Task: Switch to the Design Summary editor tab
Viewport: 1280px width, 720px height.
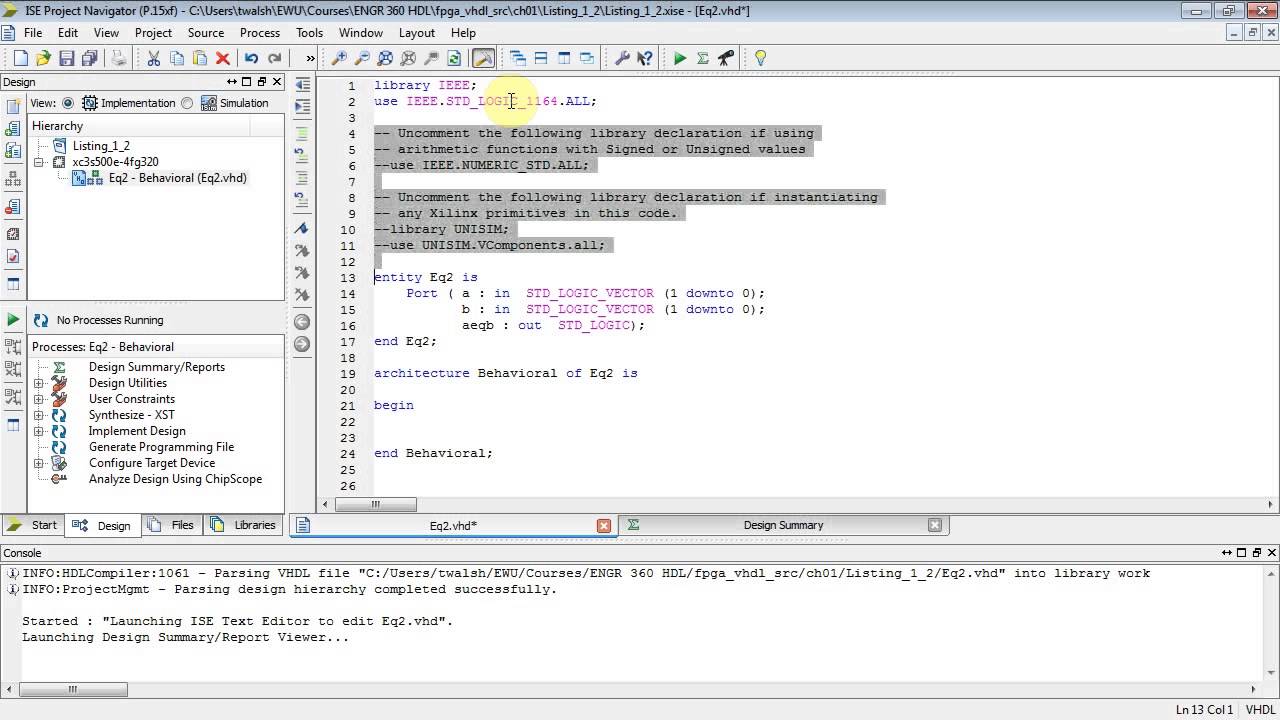Action: [783, 525]
